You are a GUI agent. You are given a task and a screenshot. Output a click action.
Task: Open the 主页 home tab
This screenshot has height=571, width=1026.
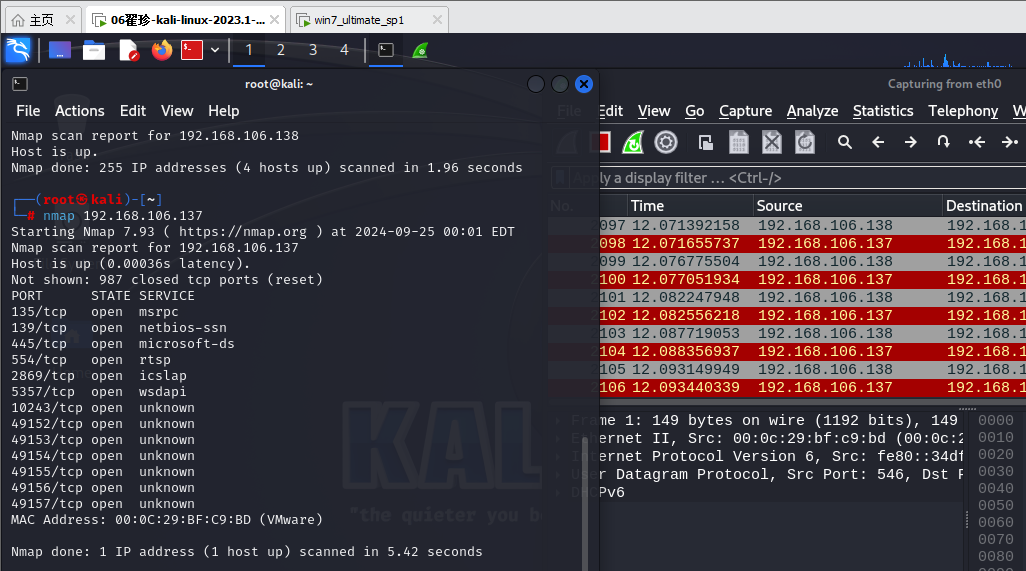(x=42, y=20)
